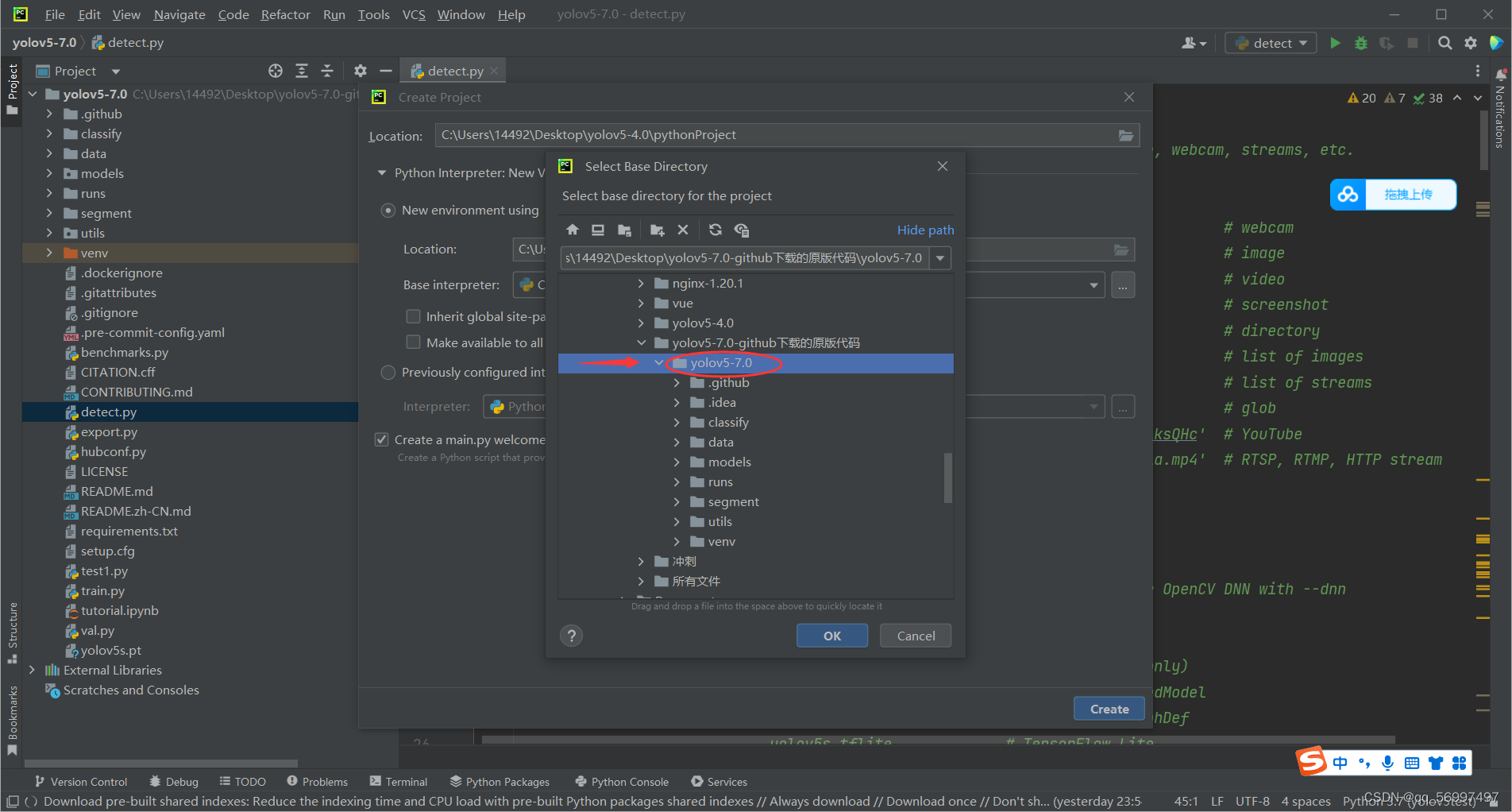Click the Sogou input method S icon
This screenshot has height=812, width=1512.
tap(1312, 761)
